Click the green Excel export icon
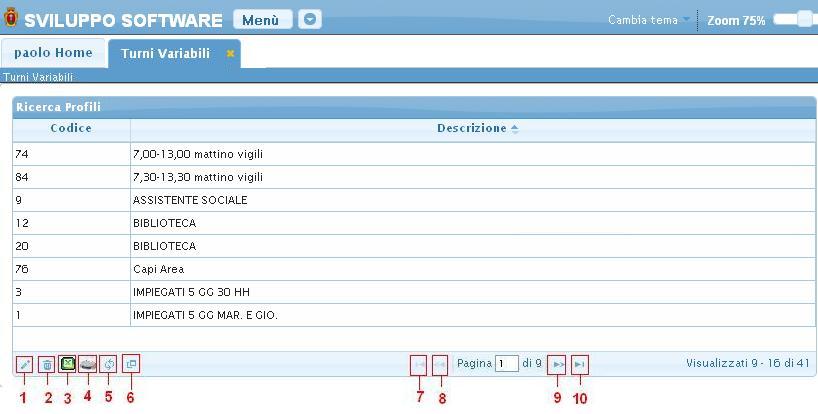Image resolution: width=818 pixels, height=414 pixels. 68,365
